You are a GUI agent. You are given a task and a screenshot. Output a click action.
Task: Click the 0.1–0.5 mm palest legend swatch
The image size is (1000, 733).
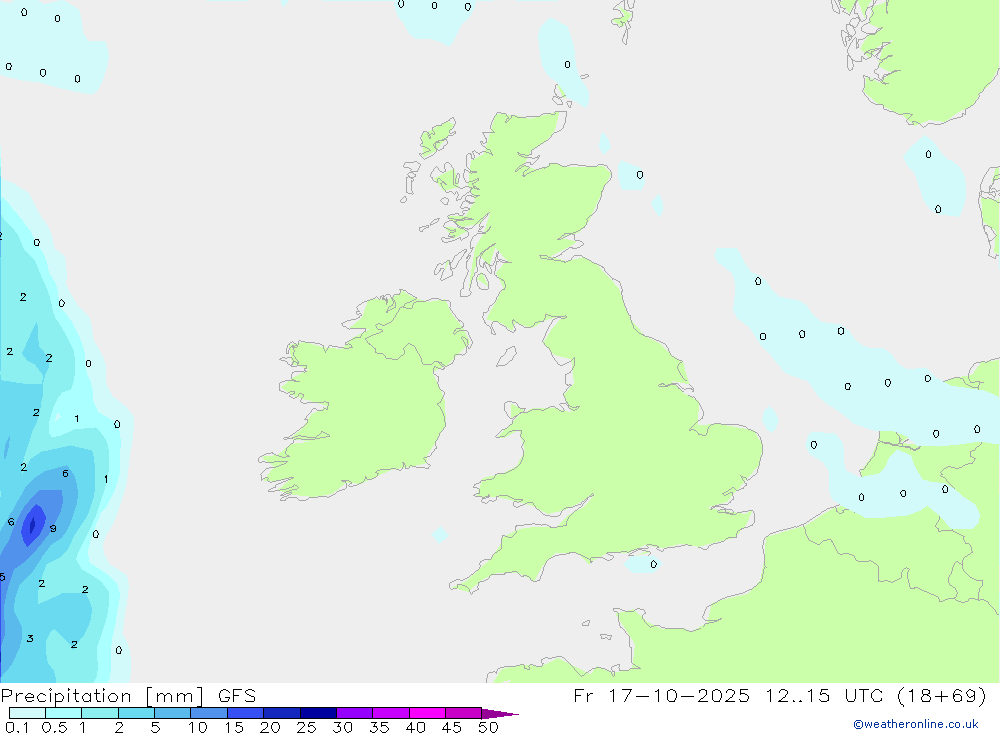pos(27,713)
